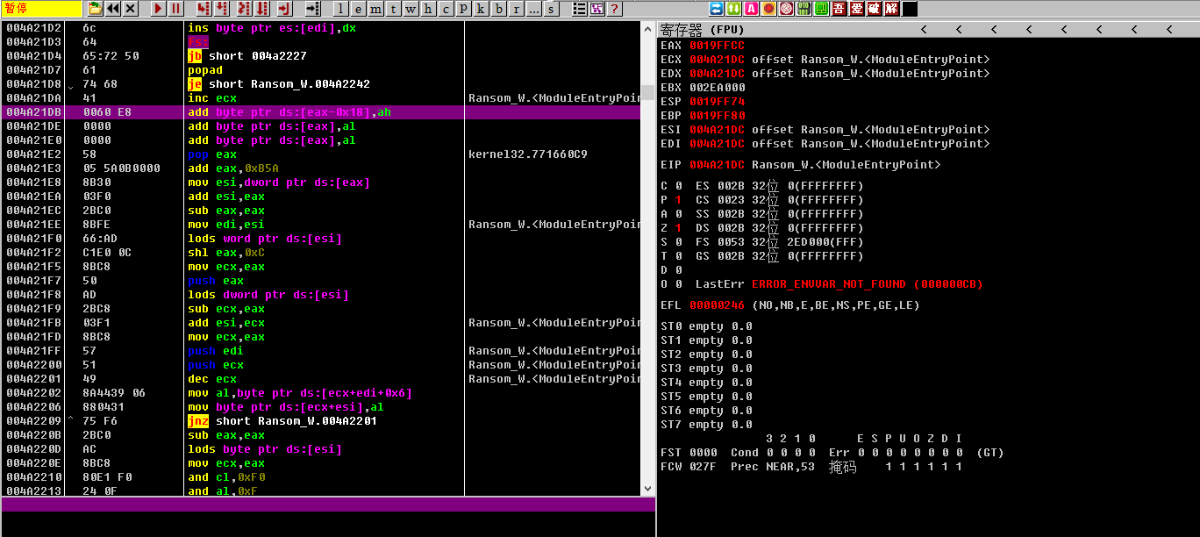Open Call stack with the k button
Viewport: 1200px width, 537px height.
pyautogui.click(x=481, y=9)
